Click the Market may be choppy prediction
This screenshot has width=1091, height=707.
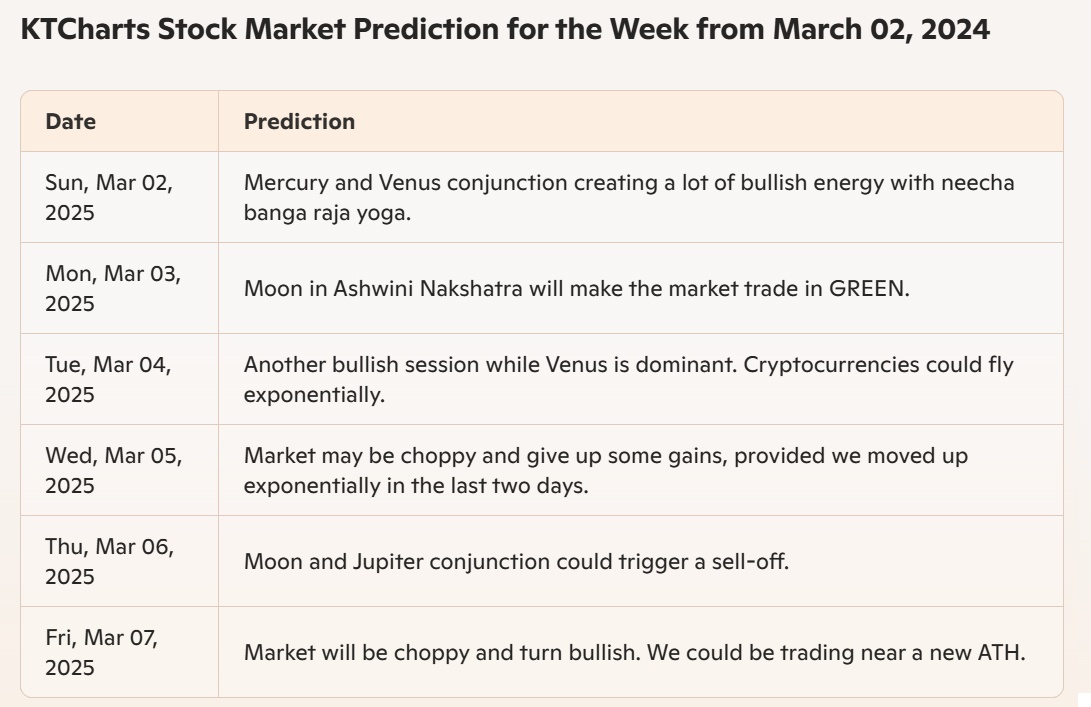click(605, 470)
